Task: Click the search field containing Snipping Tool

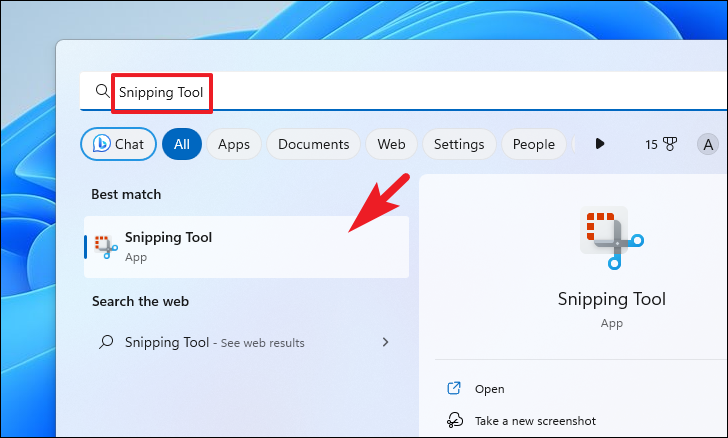Action: [x=400, y=92]
